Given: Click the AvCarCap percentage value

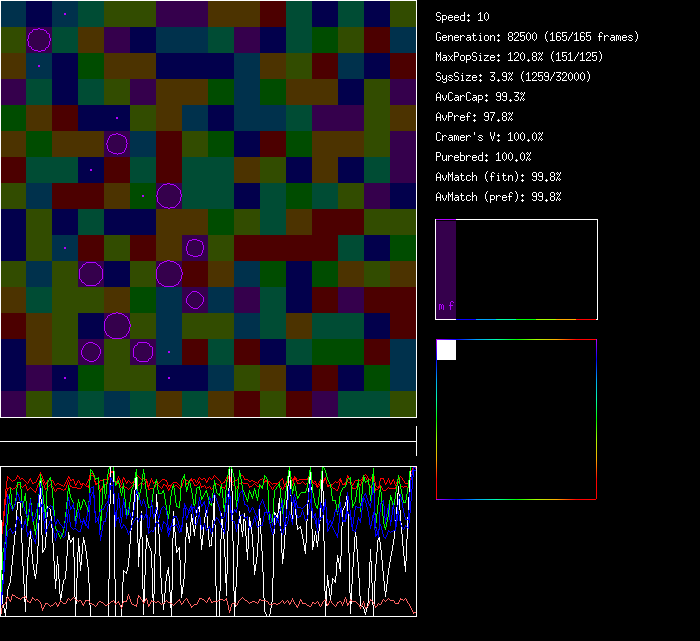Looking at the screenshot, I should tap(511, 97).
